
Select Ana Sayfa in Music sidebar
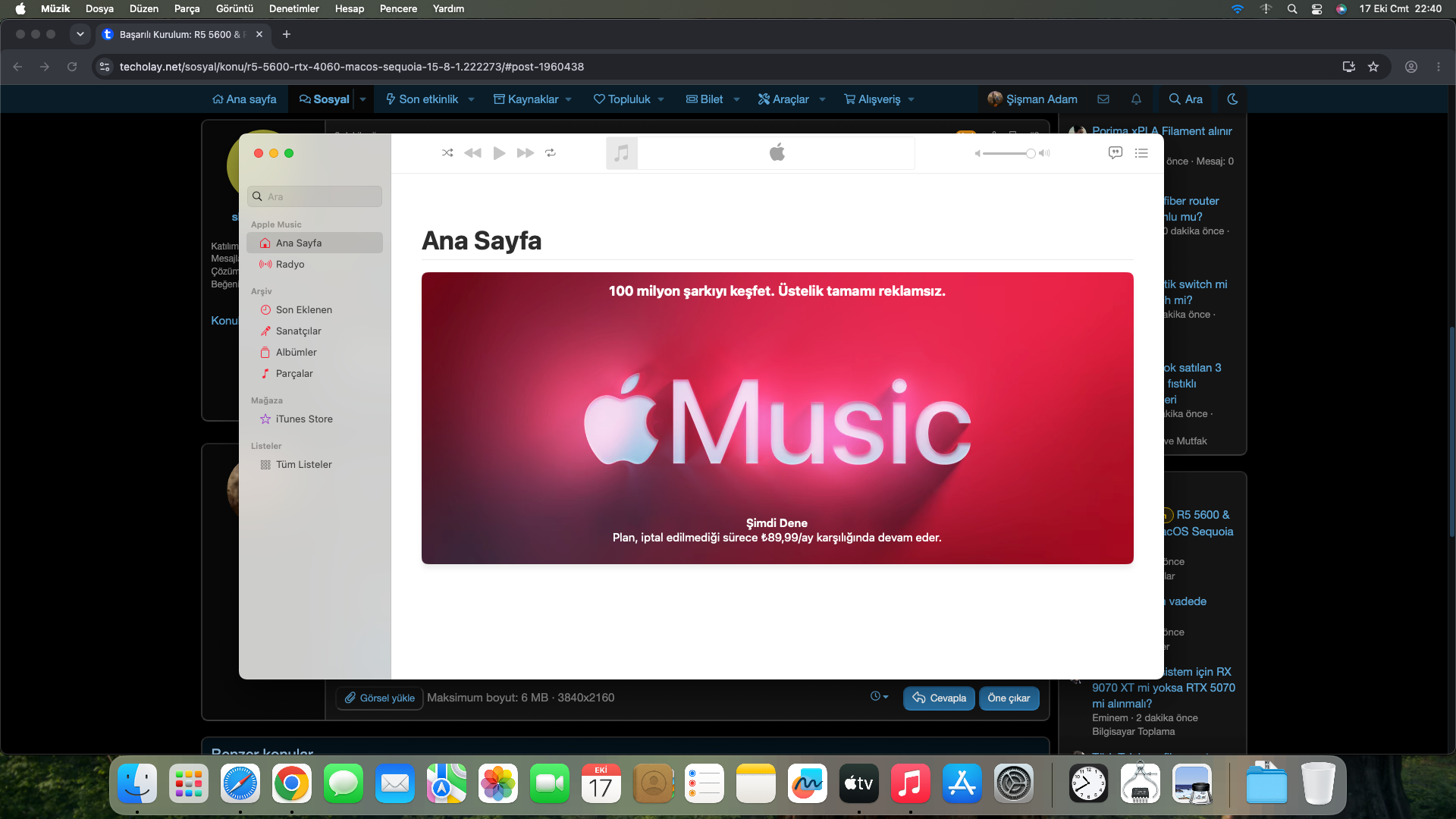(315, 243)
